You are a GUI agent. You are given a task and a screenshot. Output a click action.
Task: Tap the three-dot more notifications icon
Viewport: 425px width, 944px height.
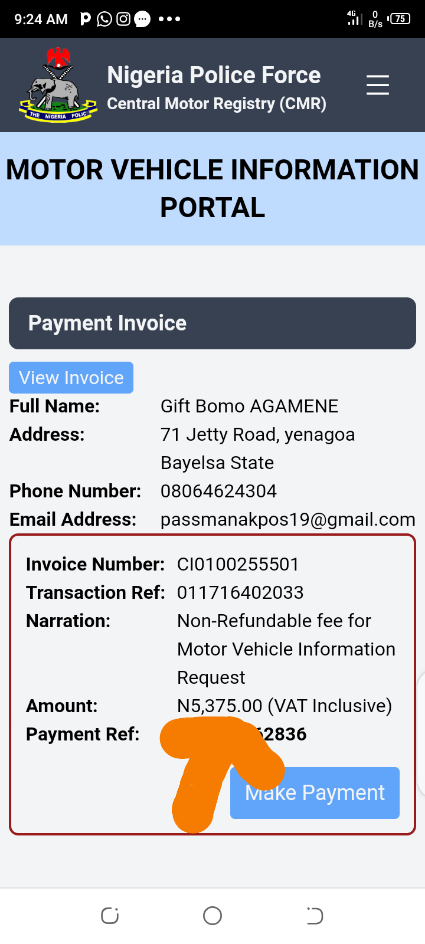(x=169, y=19)
